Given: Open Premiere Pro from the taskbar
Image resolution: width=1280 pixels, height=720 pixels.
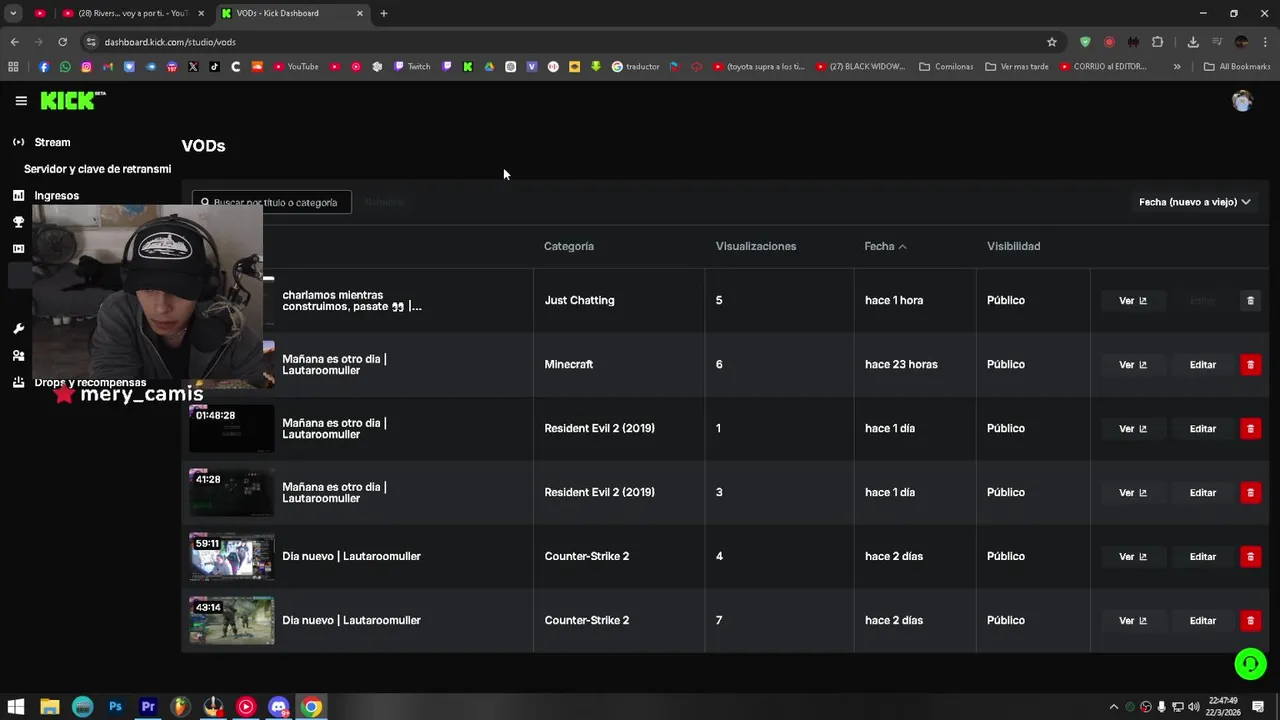Looking at the screenshot, I should coord(148,707).
